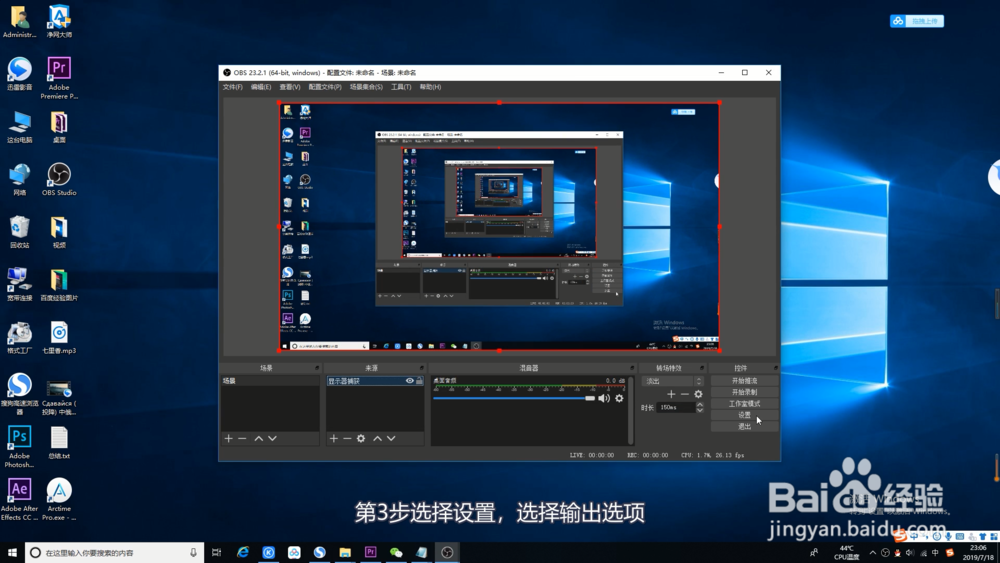
Task: Pop out the Controls dock panel
Action: 776,368
